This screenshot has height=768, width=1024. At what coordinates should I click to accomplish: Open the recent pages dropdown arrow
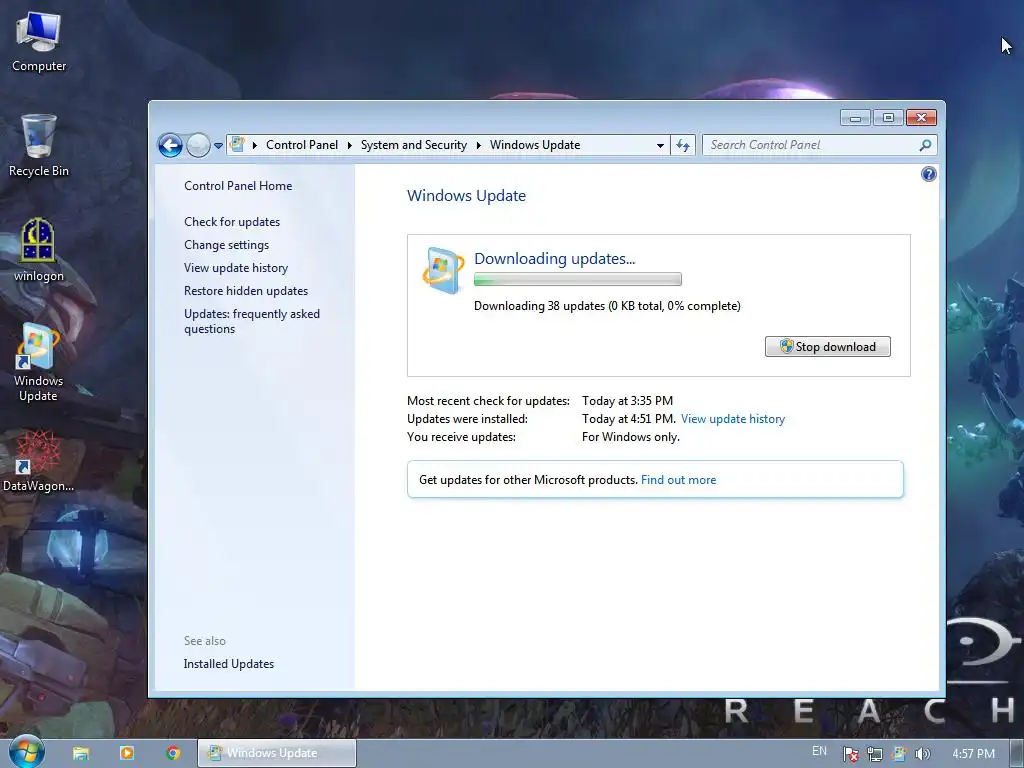tap(218, 146)
